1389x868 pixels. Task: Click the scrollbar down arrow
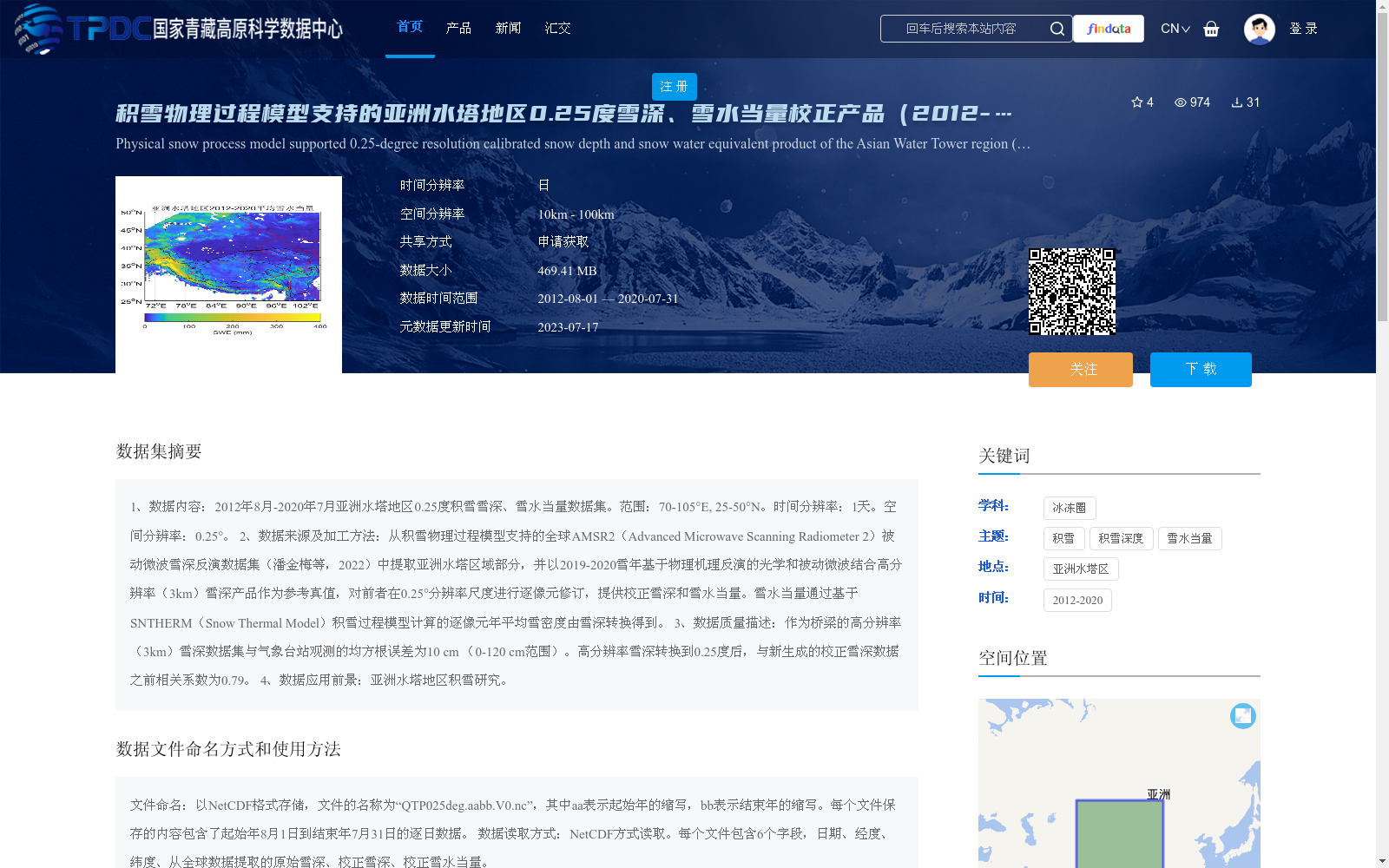coord(1382,861)
